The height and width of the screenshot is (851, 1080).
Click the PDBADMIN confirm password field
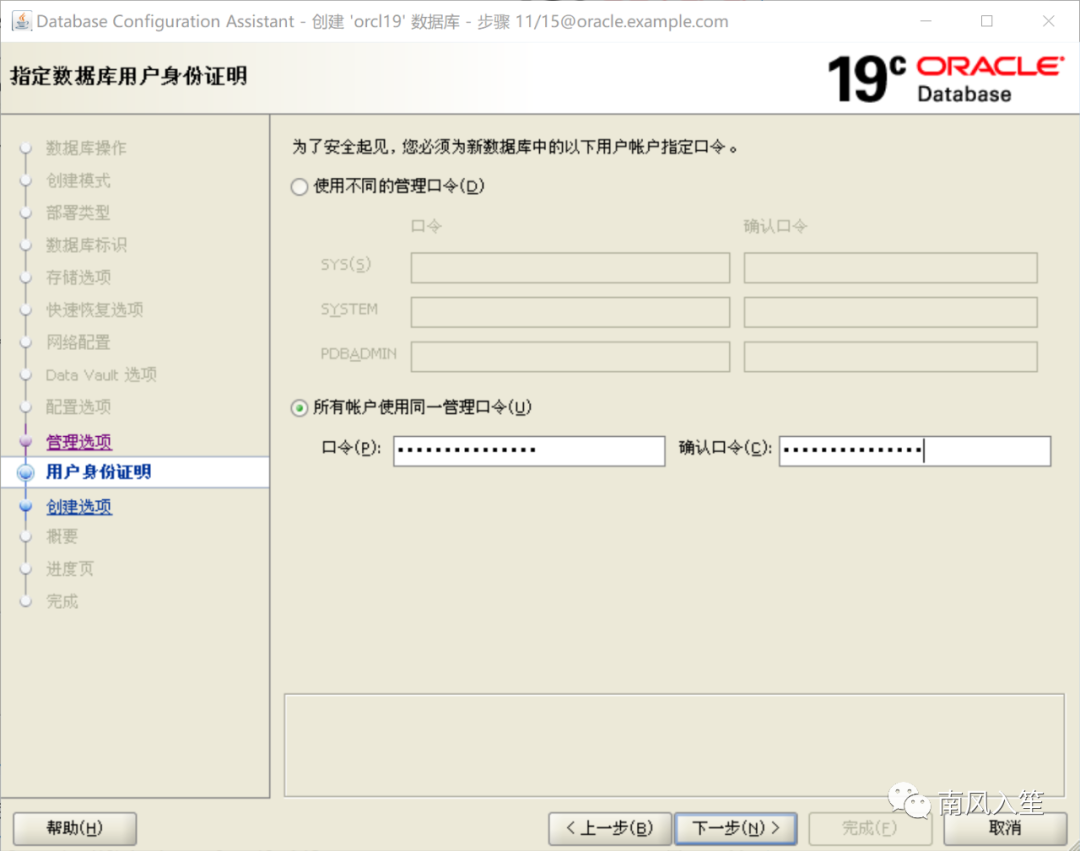[x=891, y=357]
